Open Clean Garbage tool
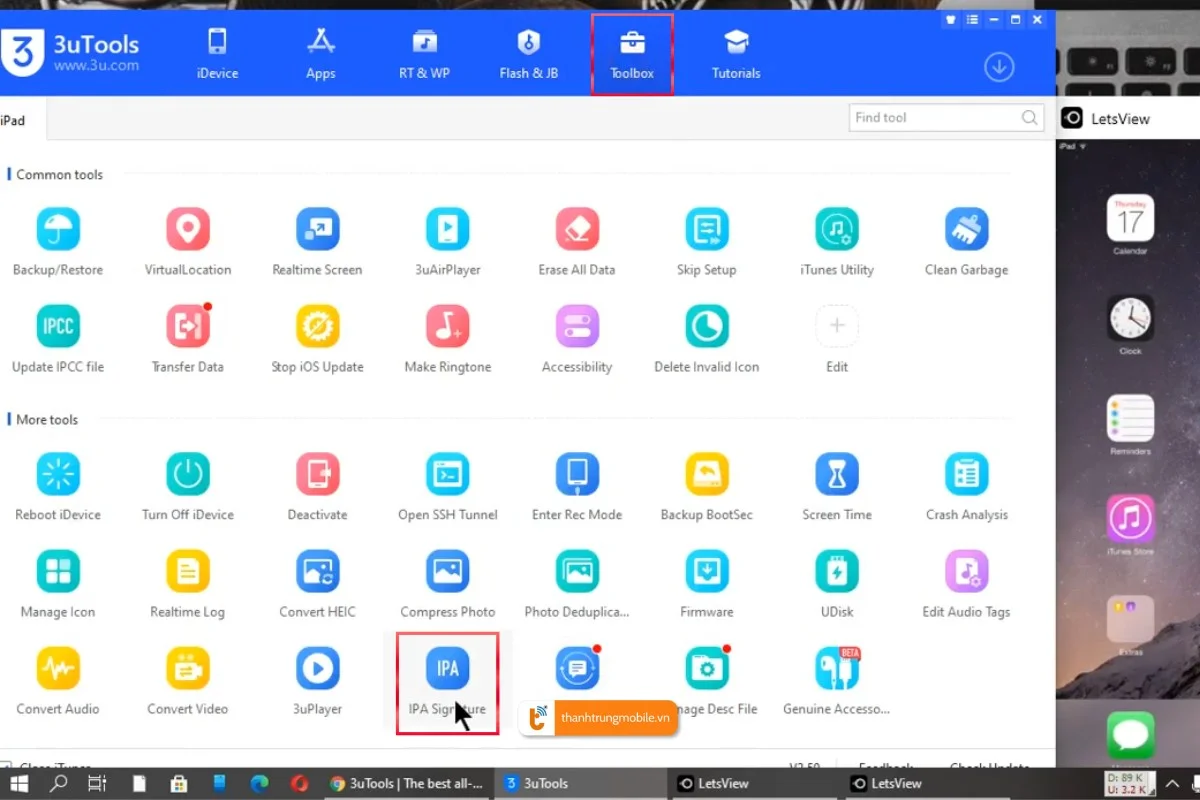 (x=967, y=229)
